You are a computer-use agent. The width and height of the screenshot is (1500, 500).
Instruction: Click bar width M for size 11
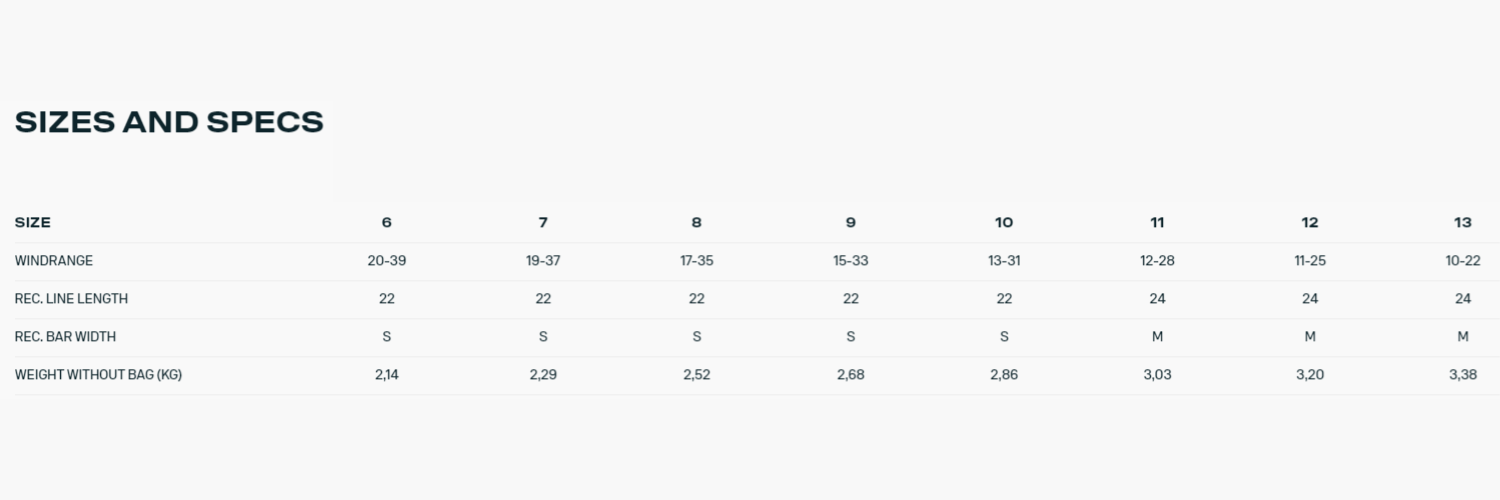[1157, 337]
